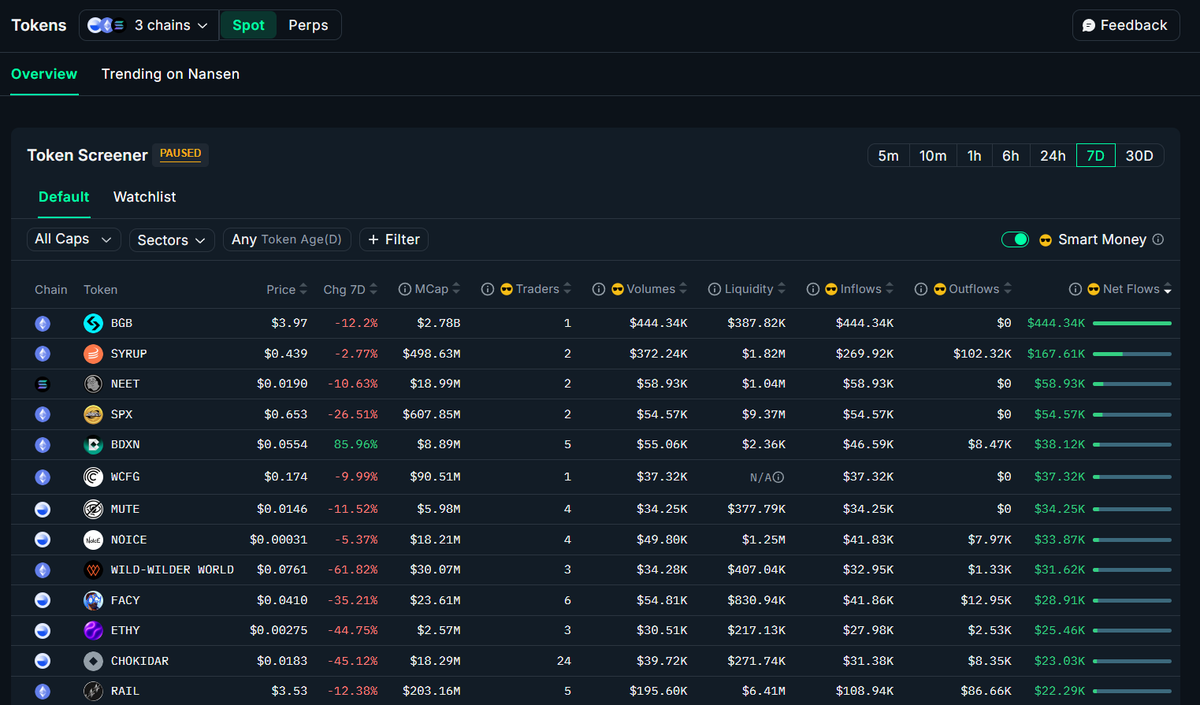The width and height of the screenshot is (1200, 705).
Task: Open the 3 chains selector dropdown
Action: pyautogui.click(x=149, y=25)
